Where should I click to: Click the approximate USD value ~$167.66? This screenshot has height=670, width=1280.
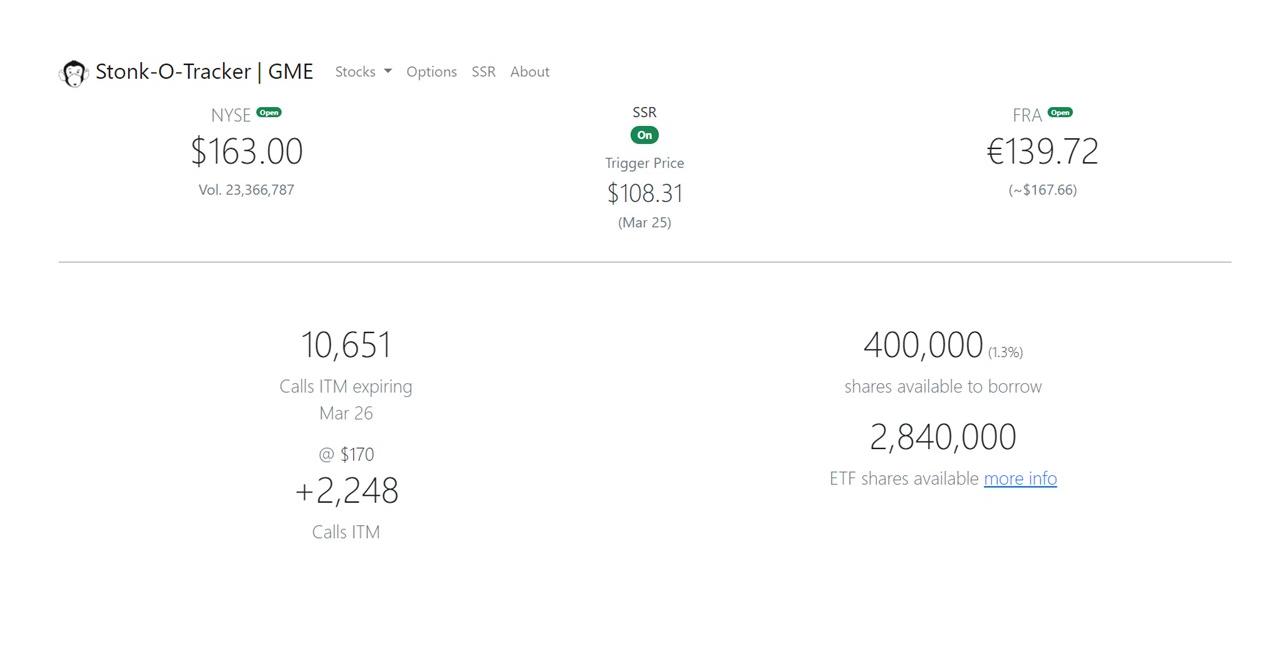coord(1042,190)
